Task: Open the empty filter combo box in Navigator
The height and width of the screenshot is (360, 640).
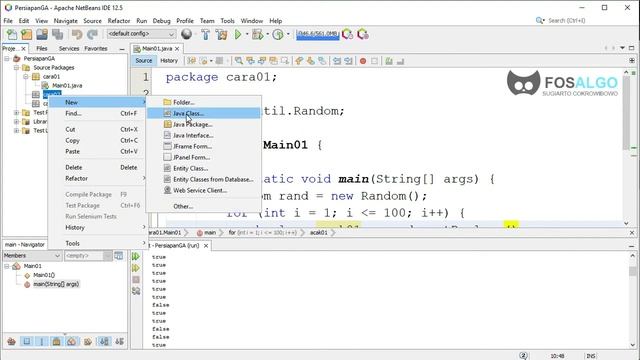Action: 88,256
